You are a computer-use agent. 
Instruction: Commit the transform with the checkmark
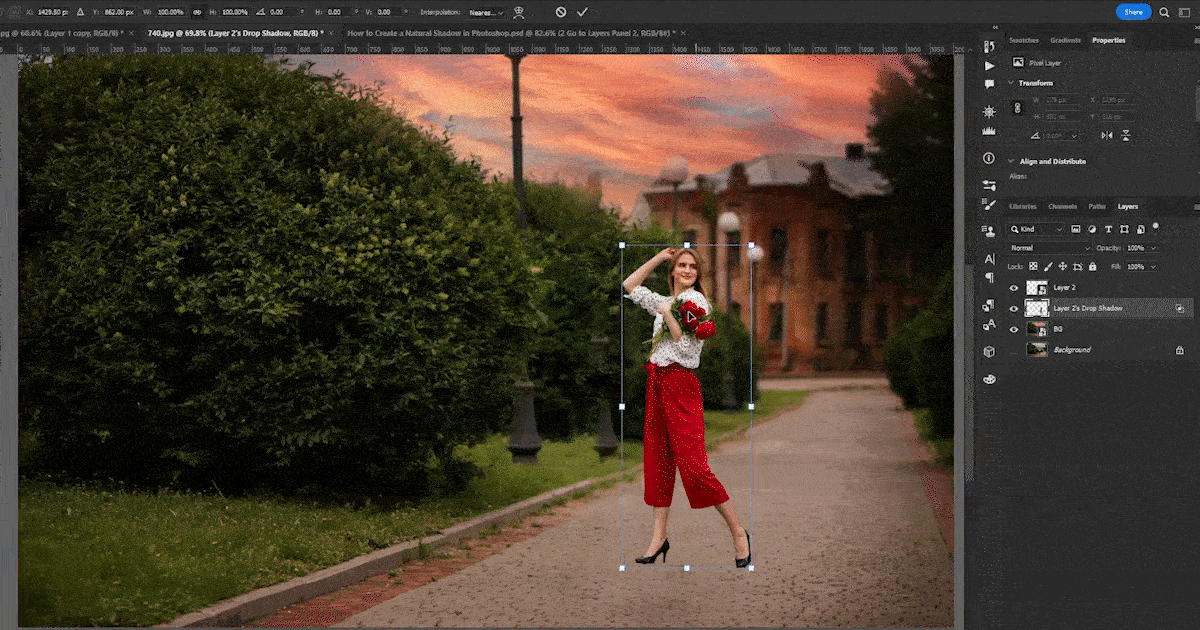pos(582,12)
